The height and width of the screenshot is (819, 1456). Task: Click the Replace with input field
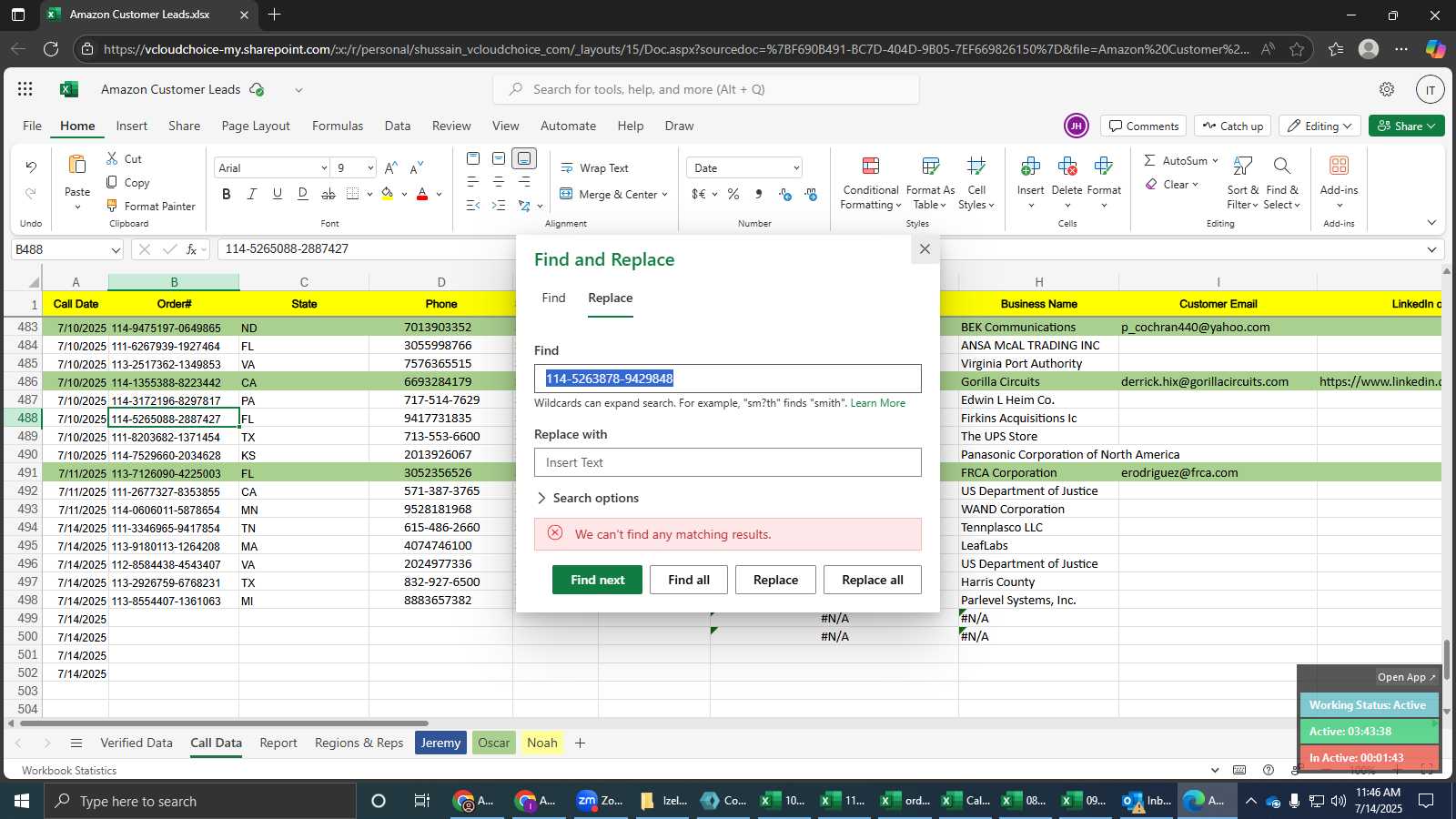[728, 462]
